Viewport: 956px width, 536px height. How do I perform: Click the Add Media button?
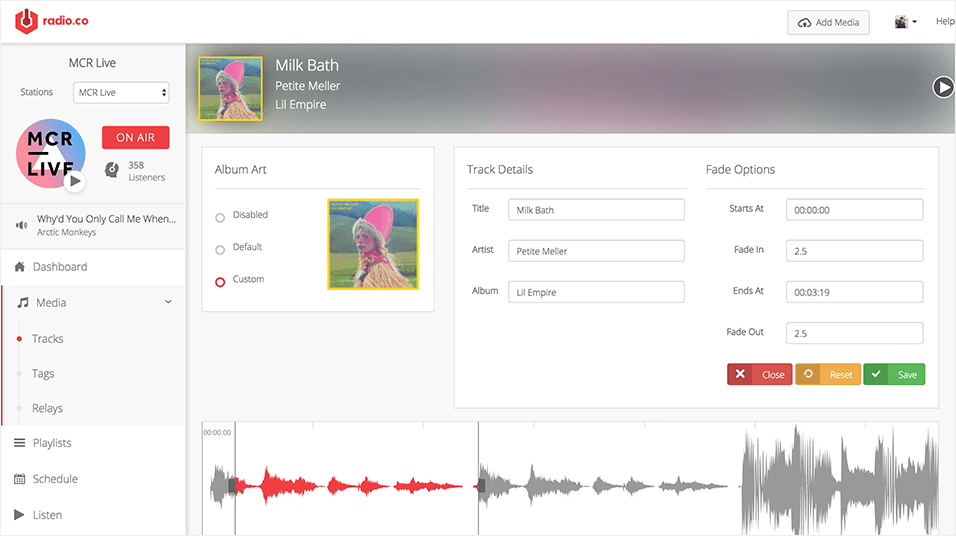[x=829, y=22]
